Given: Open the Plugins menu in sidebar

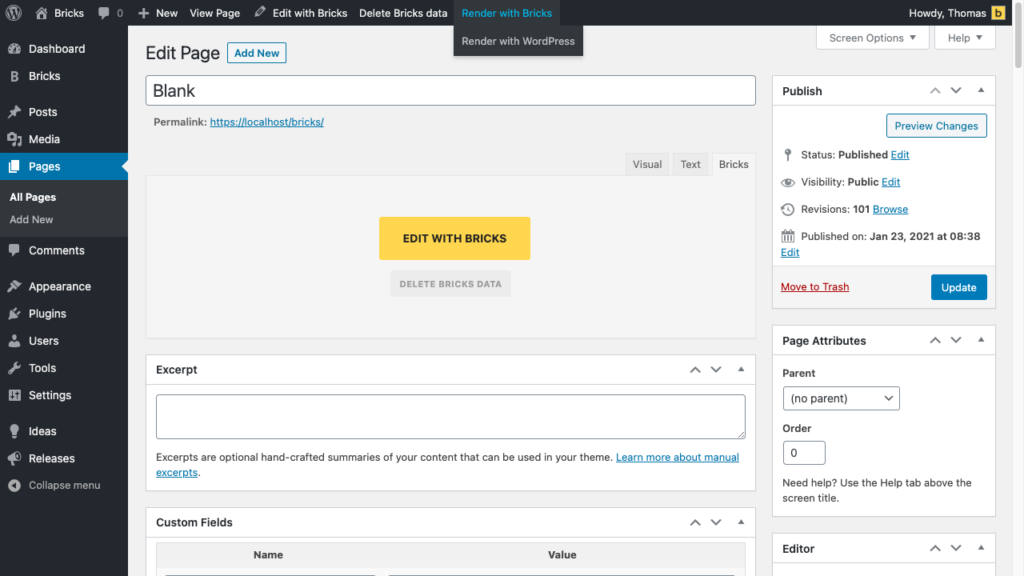Looking at the screenshot, I should [x=47, y=313].
